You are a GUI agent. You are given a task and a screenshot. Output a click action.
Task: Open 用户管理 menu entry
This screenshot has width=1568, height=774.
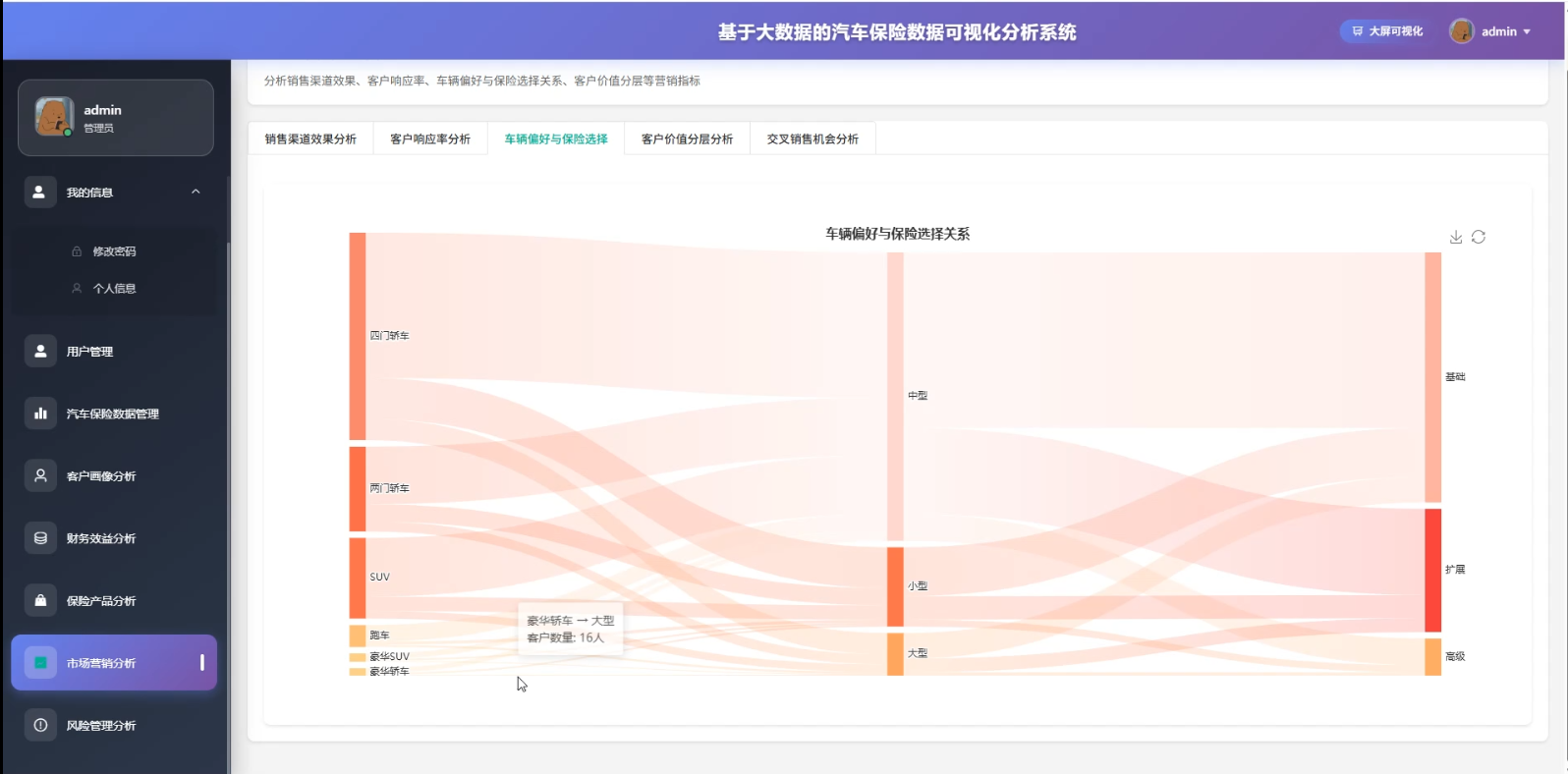click(x=114, y=351)
